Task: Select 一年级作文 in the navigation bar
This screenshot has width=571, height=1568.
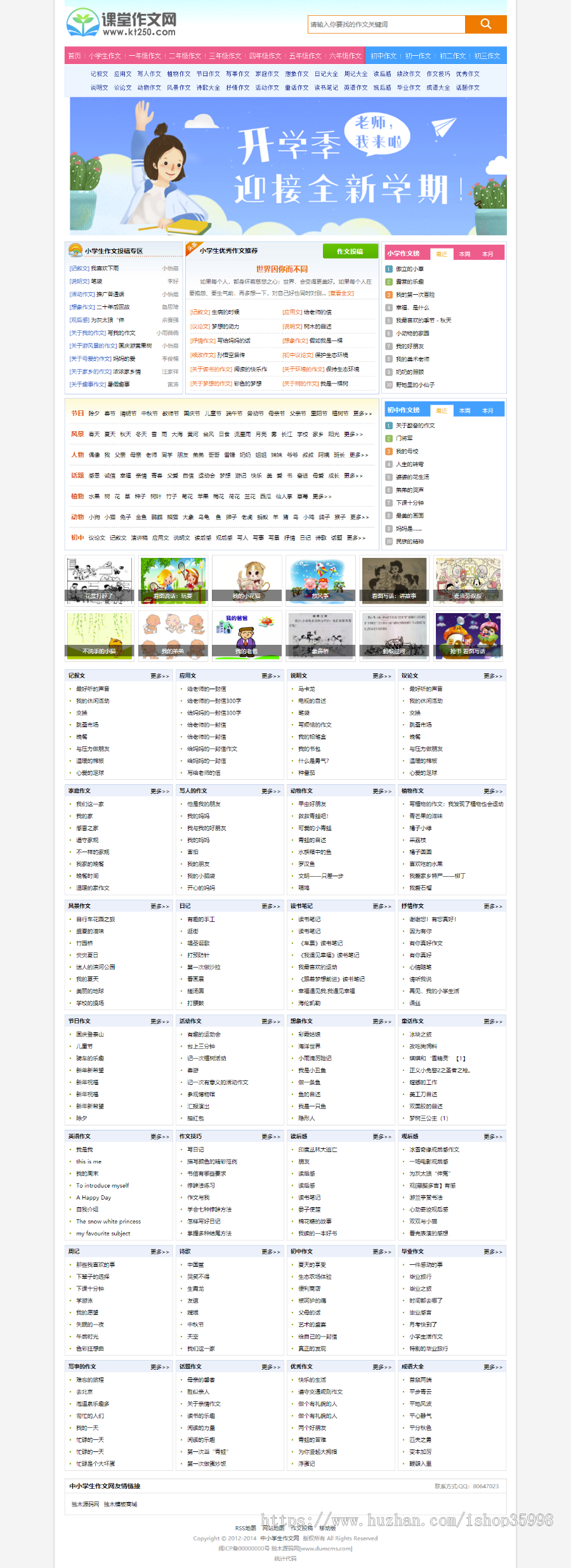Action: click(x=145, y=56)
